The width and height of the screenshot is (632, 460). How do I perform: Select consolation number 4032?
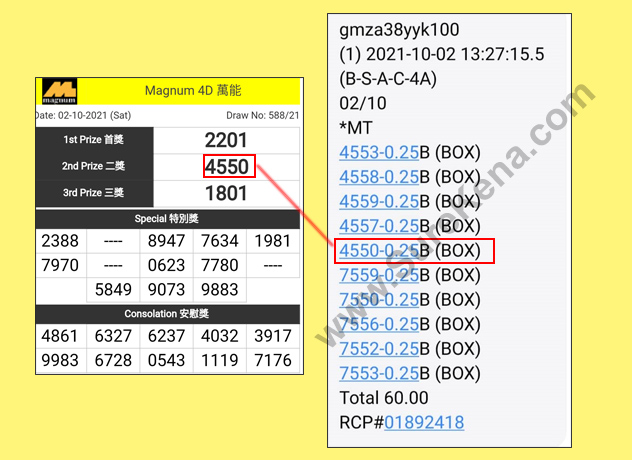[220, 336]
